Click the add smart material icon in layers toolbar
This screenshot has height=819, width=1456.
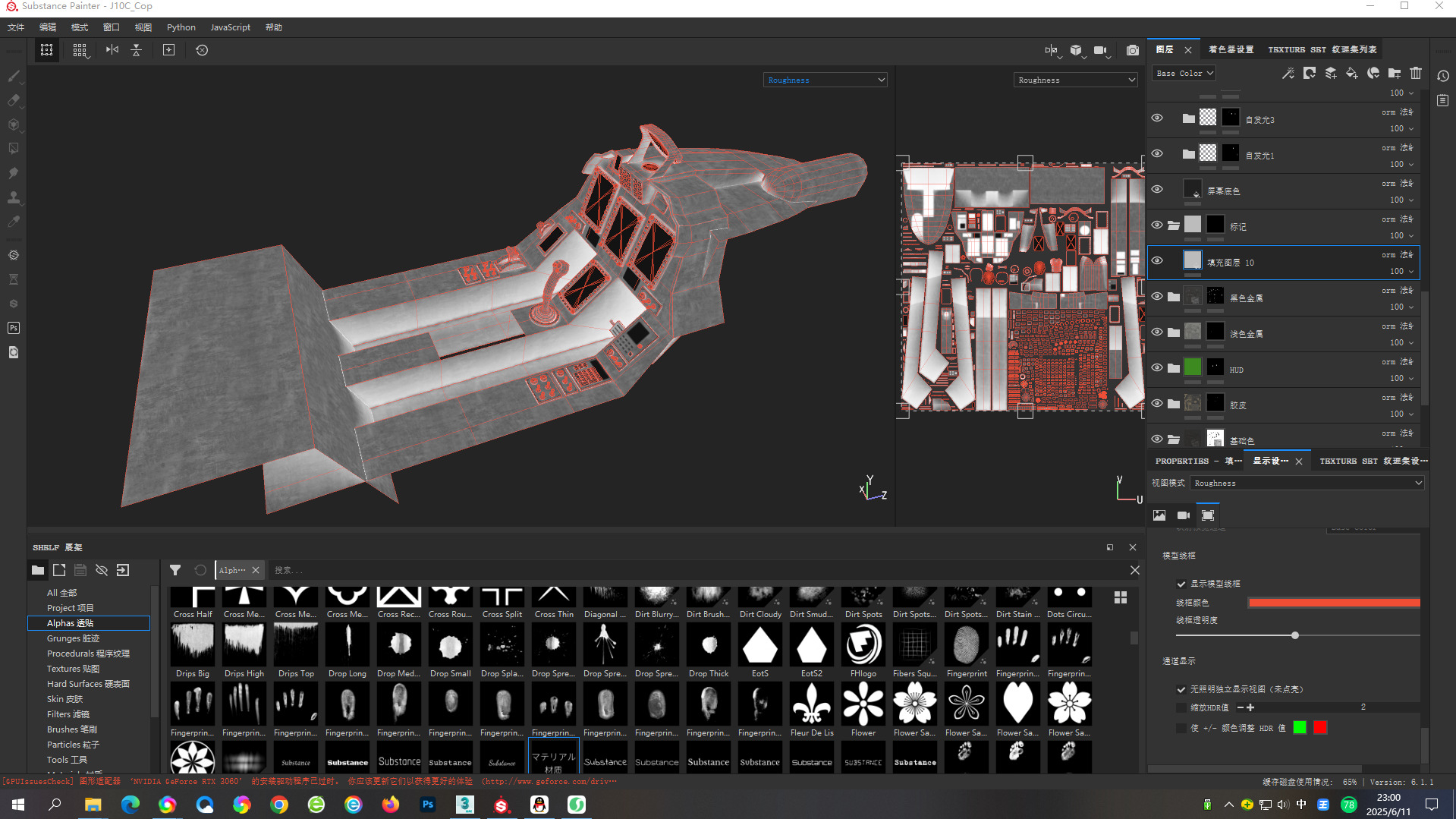coord(1373,74)
